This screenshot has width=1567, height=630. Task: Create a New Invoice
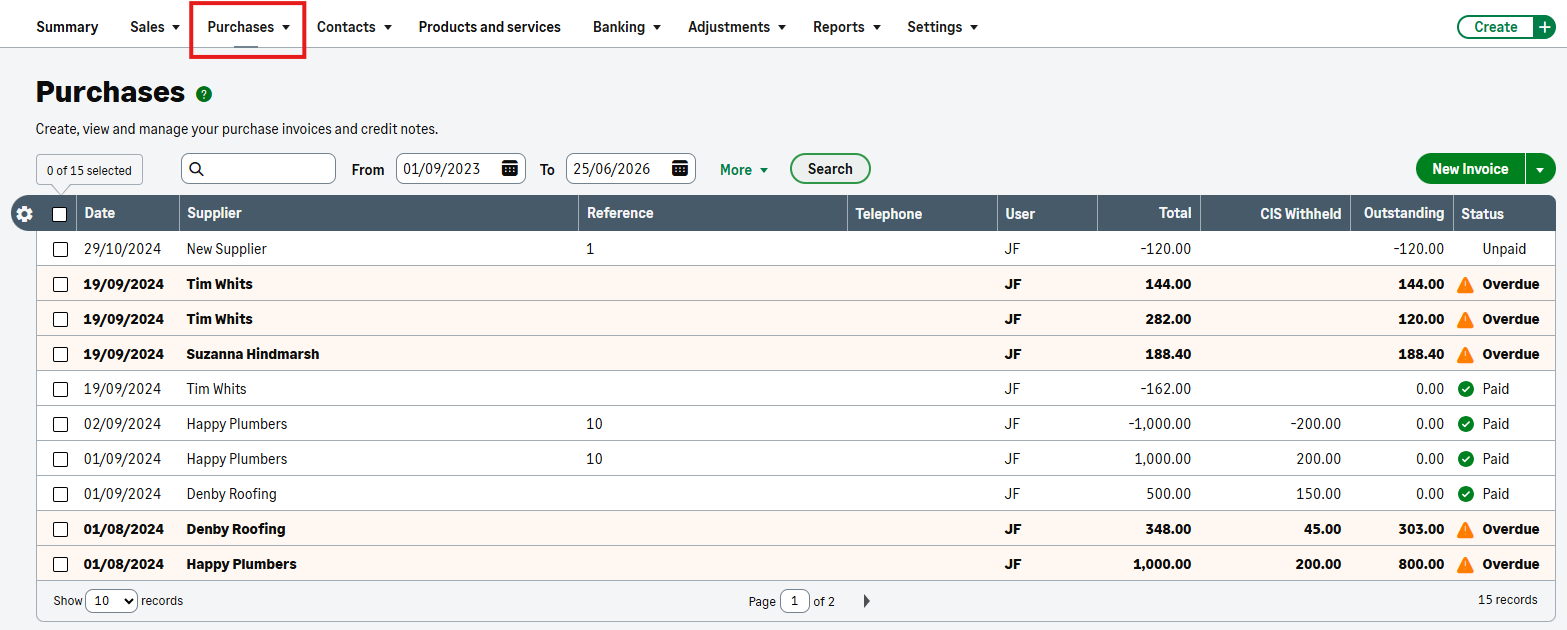(x=1470, y=169)
